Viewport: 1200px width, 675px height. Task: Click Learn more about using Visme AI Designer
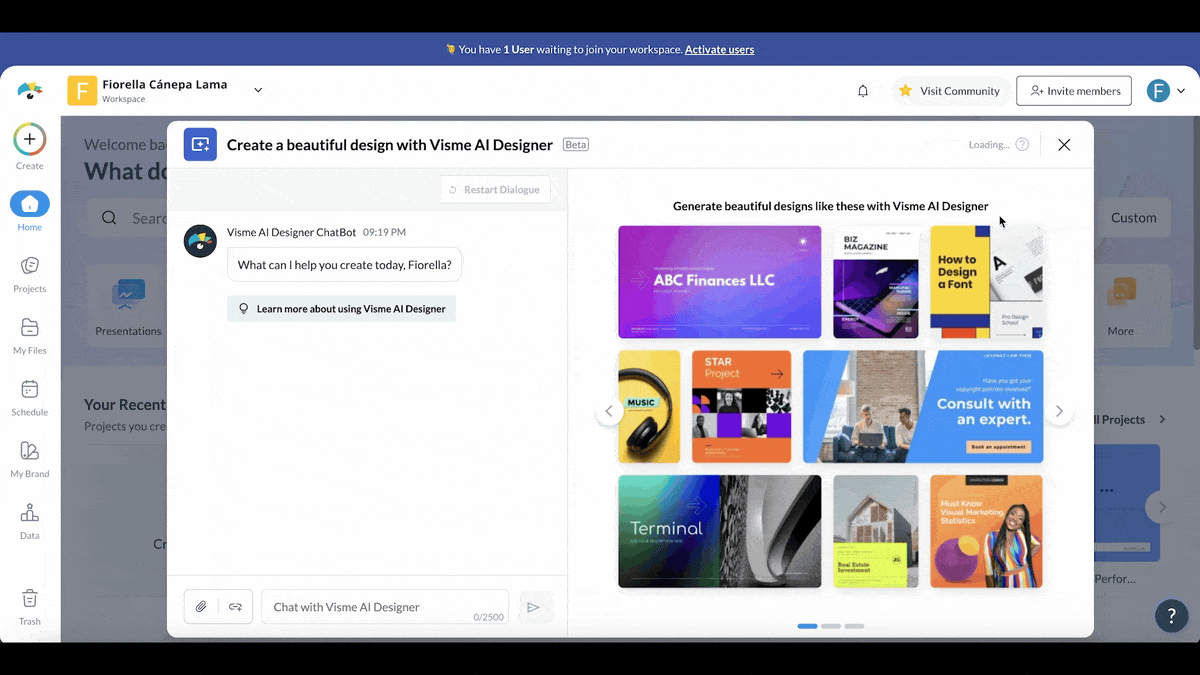click(x=341, y=309)
